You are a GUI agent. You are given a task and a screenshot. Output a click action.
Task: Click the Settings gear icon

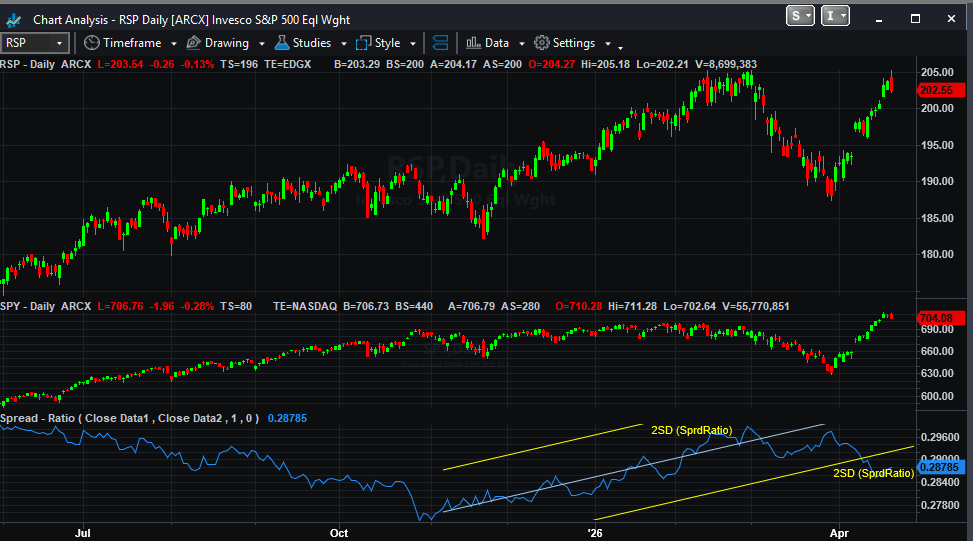[x=542, y=43]
